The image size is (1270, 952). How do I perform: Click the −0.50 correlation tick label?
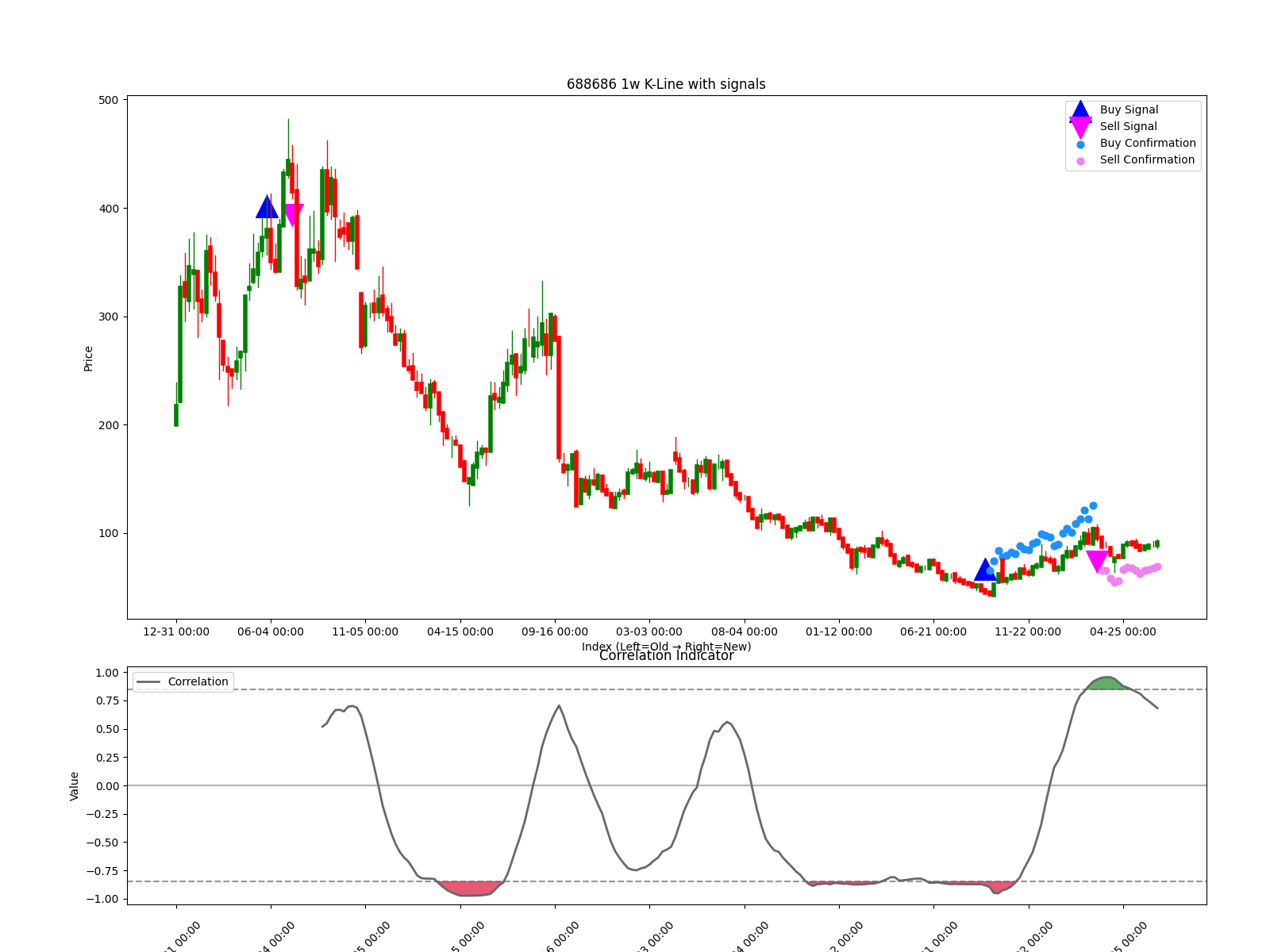pyautogui.click(x=102, y=843)
